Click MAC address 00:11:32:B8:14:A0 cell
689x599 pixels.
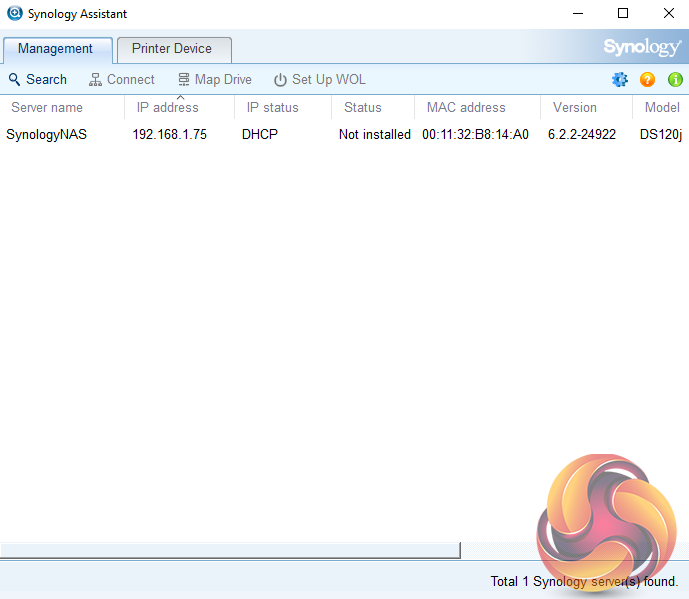click(475, 134)
